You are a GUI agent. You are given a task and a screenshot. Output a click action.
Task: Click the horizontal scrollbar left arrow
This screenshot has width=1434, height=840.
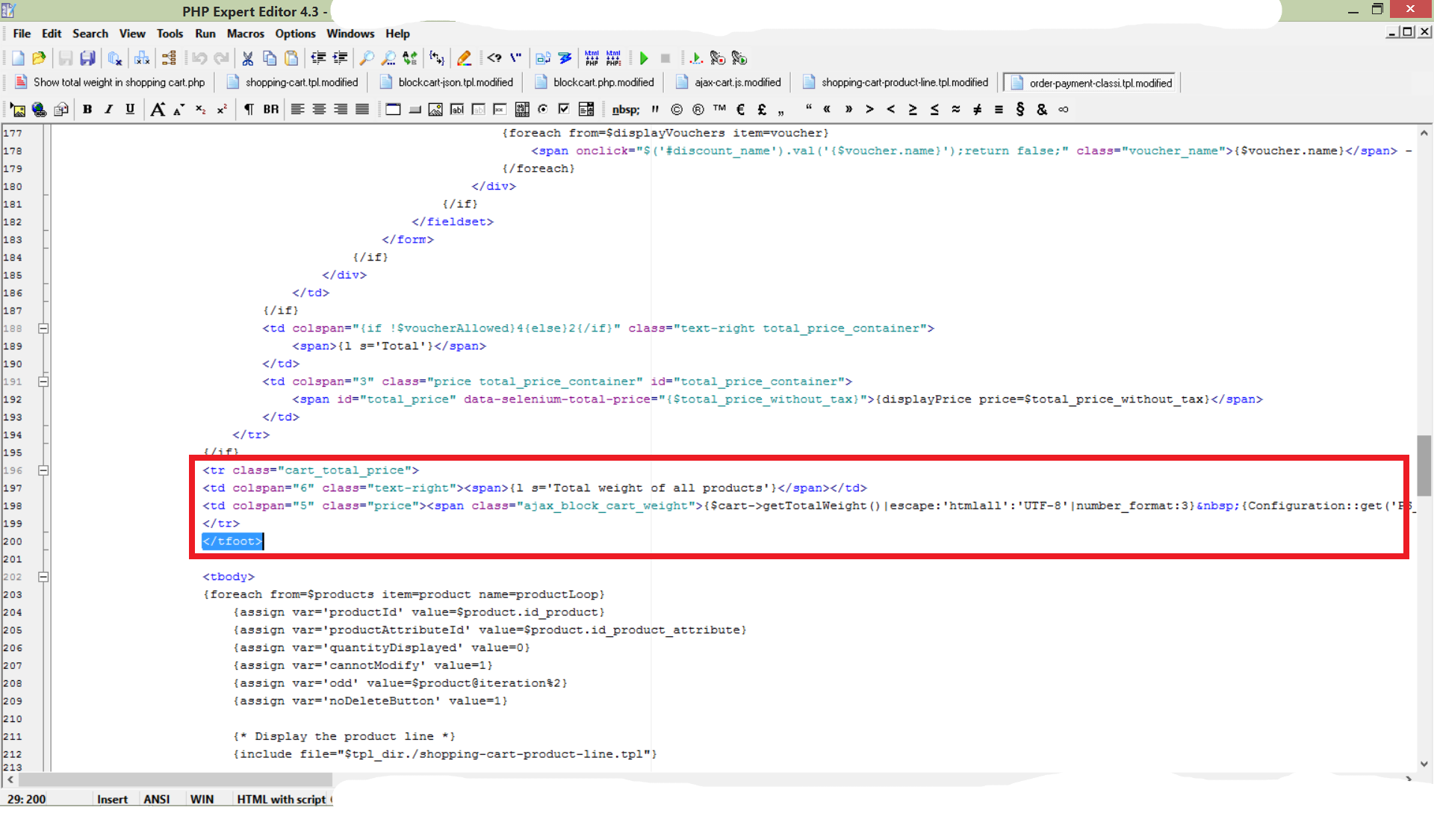(10, 780)
